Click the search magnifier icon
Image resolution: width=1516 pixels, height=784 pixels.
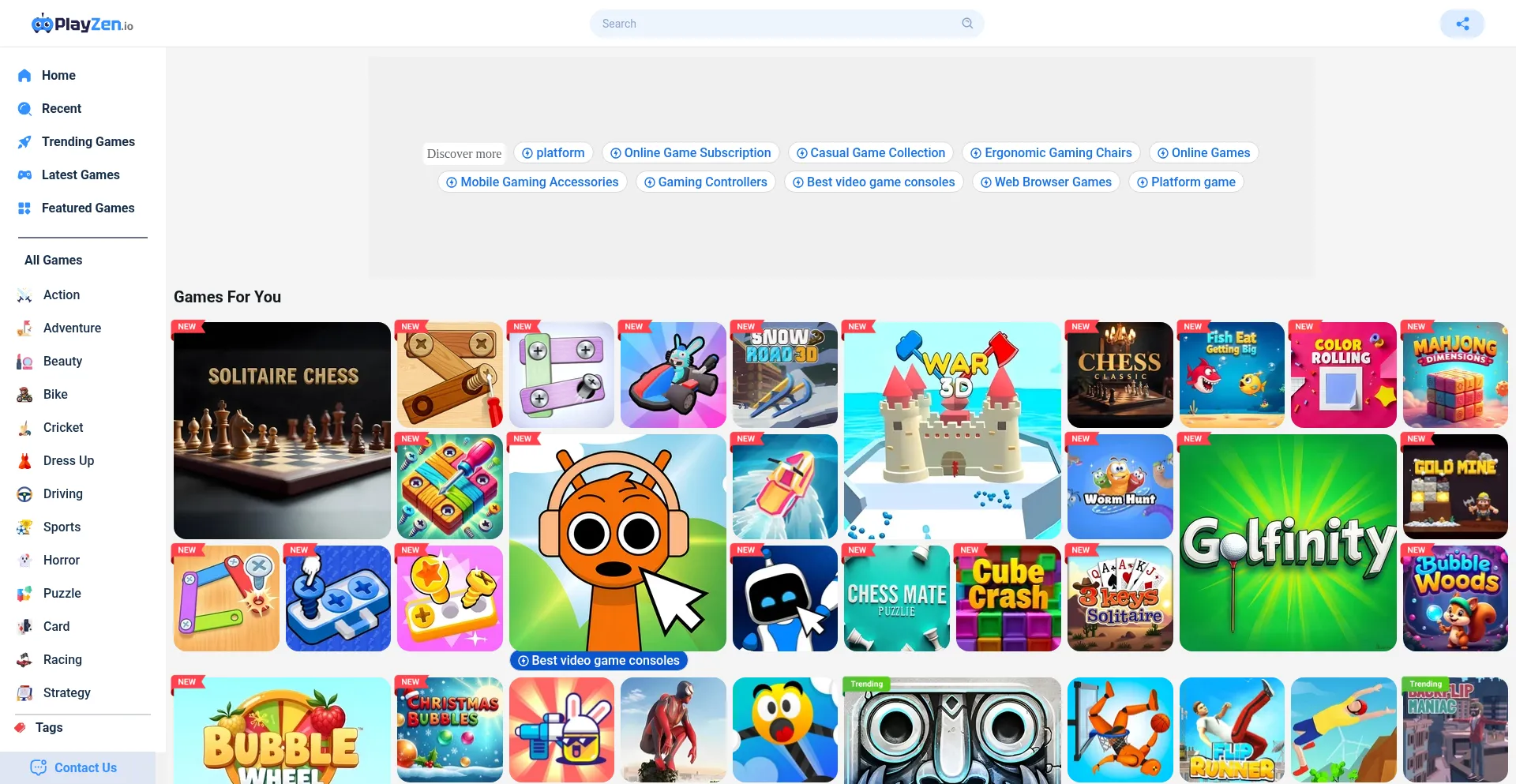(967, 24)
